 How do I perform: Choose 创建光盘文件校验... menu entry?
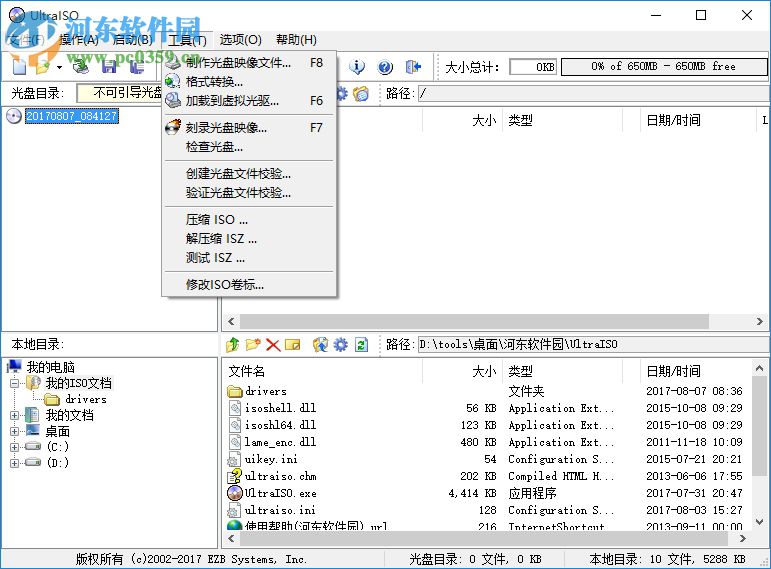[249, 174]
